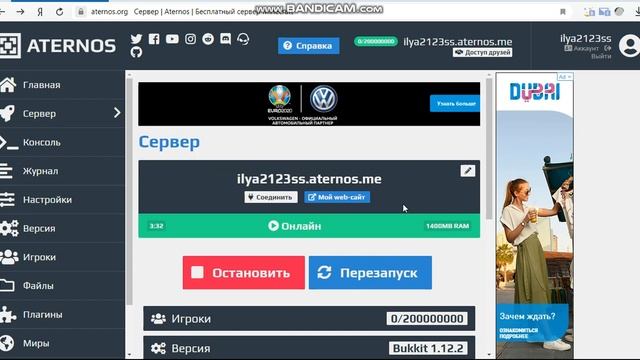This screenshot has width=640, height=360.
Task: Open Главная in the sidebar
Action: pos(62,85)
